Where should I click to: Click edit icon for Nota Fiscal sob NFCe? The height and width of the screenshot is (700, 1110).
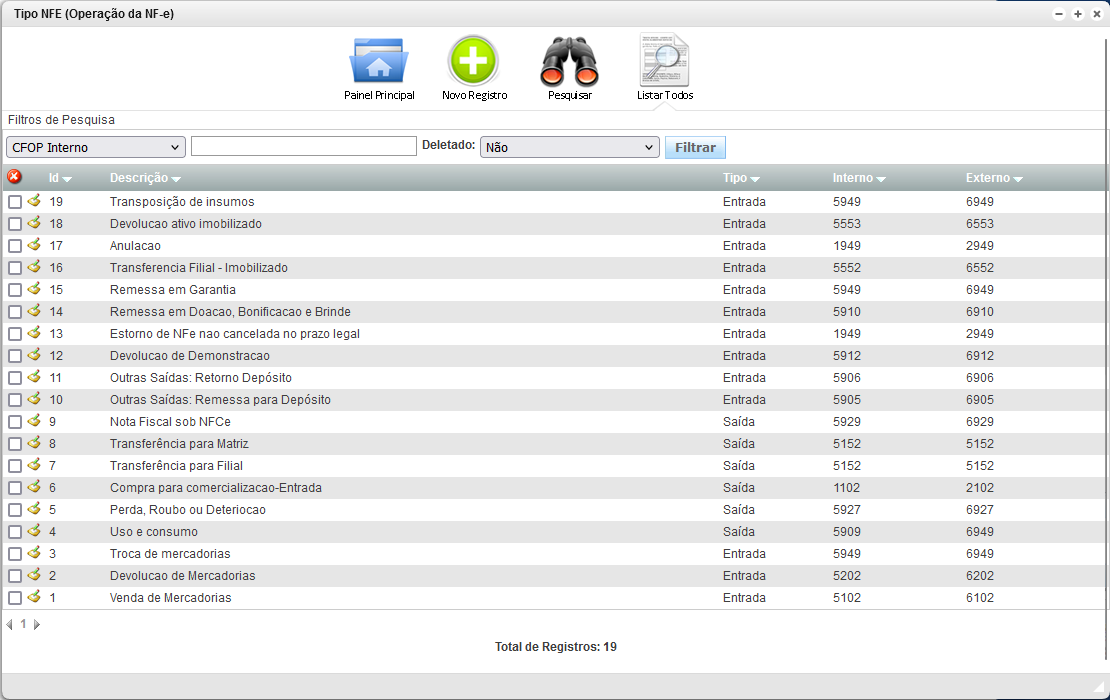[x=34, y=421]
